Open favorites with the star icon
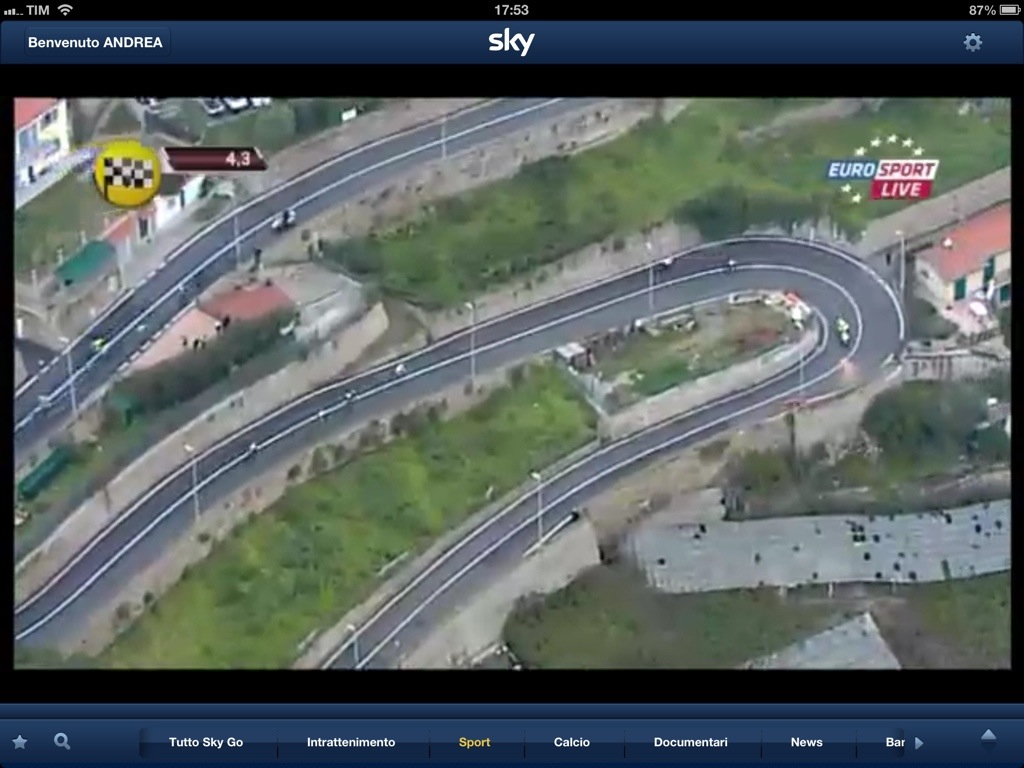The image size is (1024, 768). (x=20, y=742)
